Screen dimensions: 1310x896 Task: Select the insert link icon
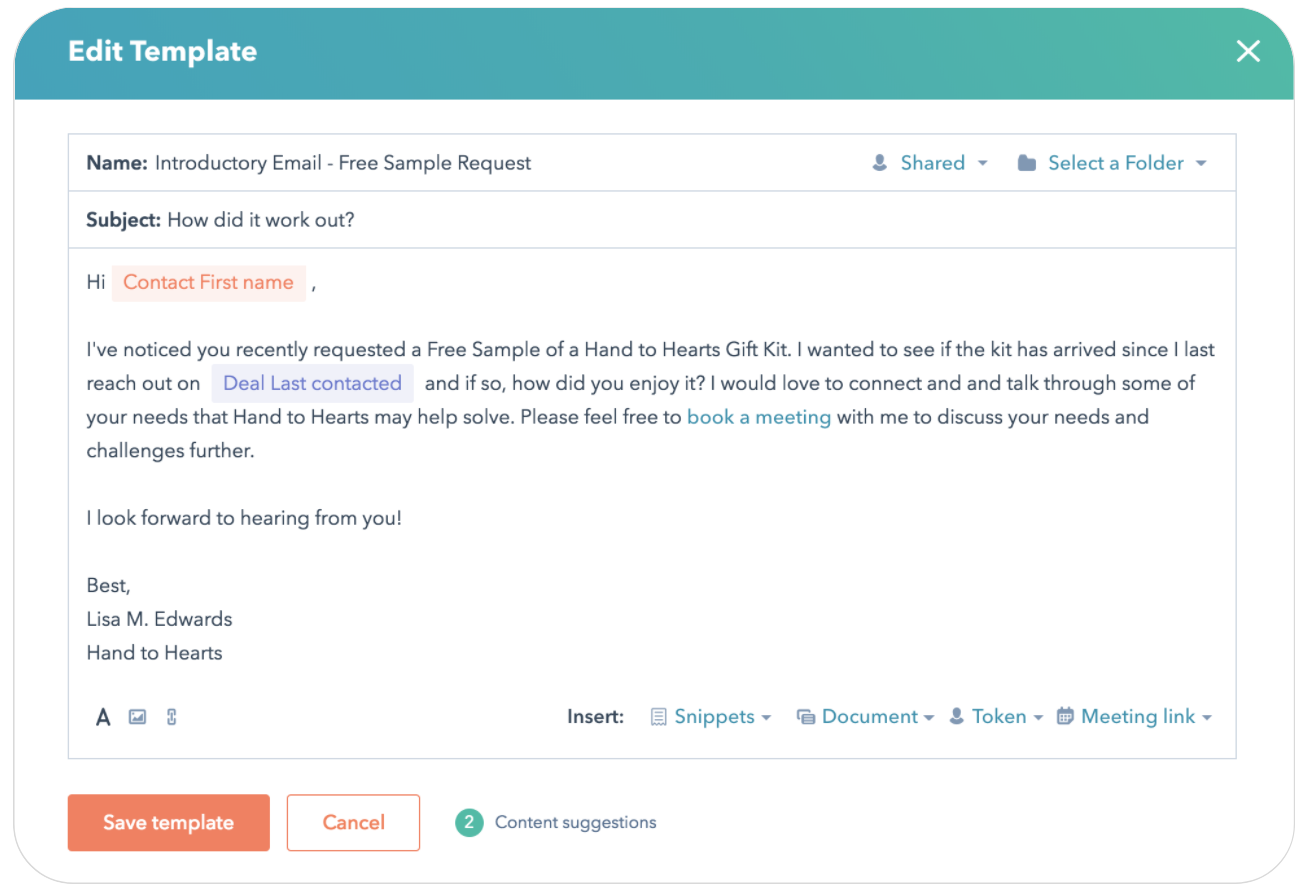(171, 716)
